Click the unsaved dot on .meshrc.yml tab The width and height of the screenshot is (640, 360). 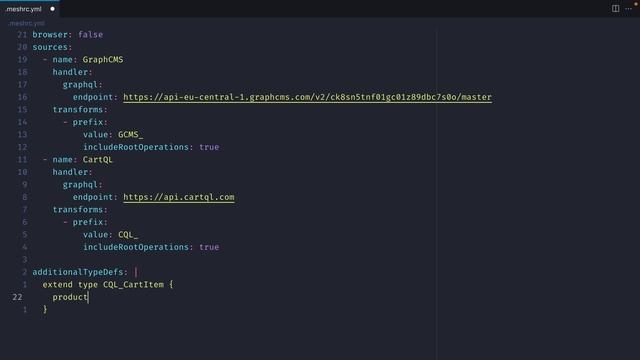pyautogui.click(x=52, y=9)
